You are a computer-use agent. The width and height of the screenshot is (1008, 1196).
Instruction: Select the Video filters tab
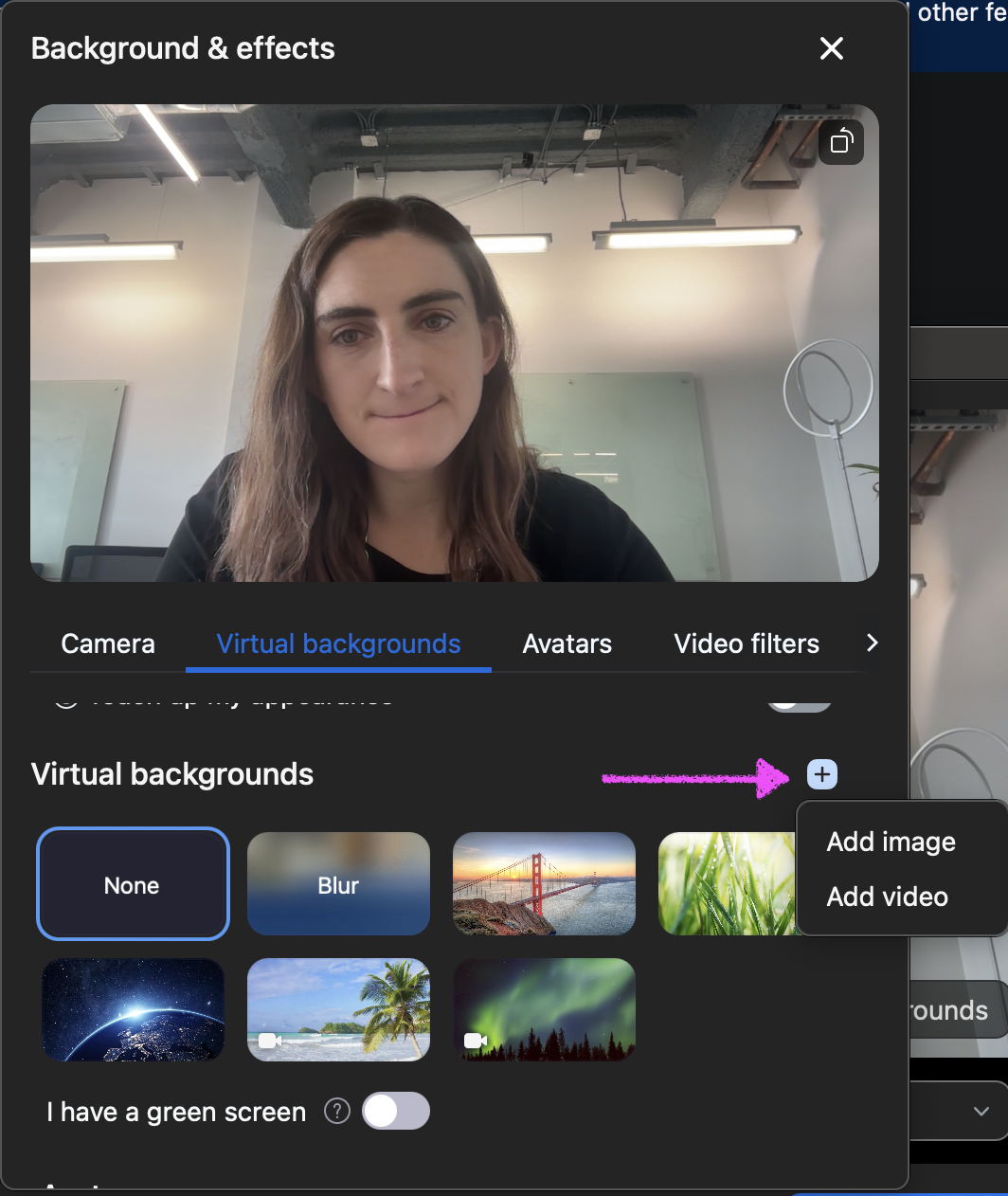point(747,643)
